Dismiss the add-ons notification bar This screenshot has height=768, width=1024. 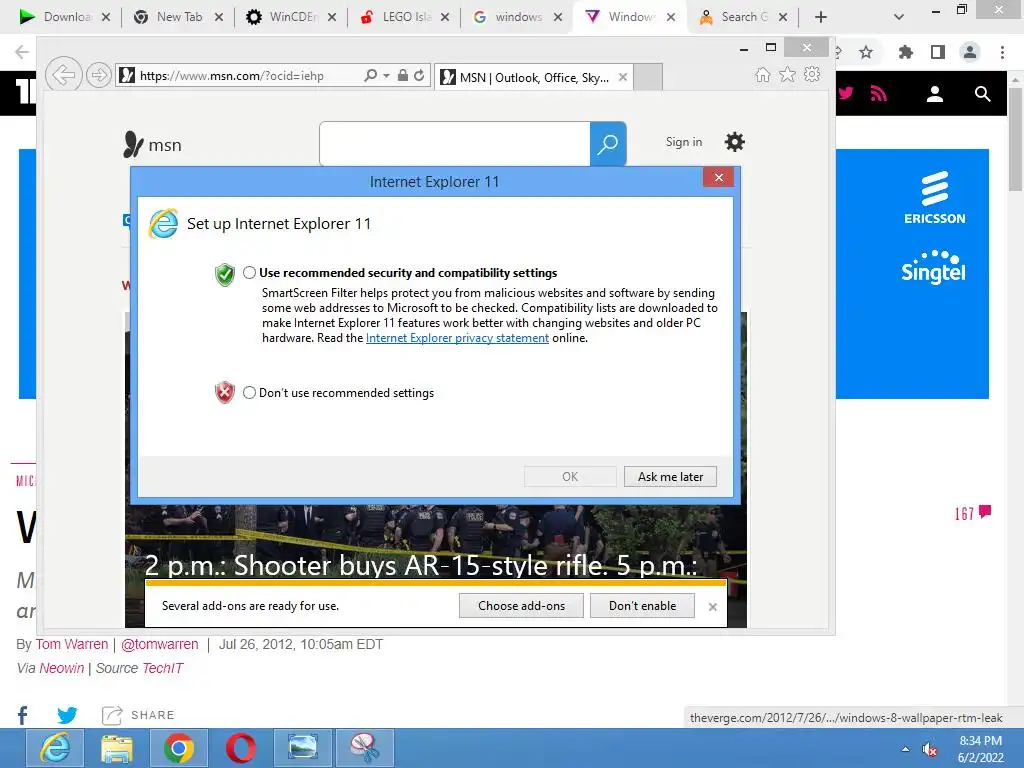[712, 607]
